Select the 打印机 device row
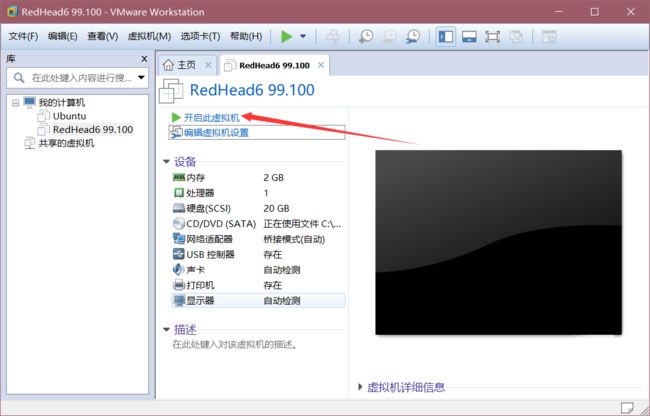The height and width of the screenshot is (416, 650). (x=258, y=285)
